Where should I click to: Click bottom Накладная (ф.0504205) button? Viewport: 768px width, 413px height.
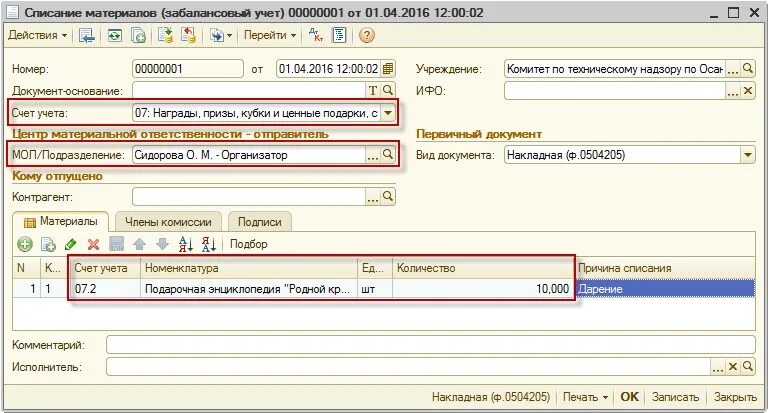[x=491, y=397]
